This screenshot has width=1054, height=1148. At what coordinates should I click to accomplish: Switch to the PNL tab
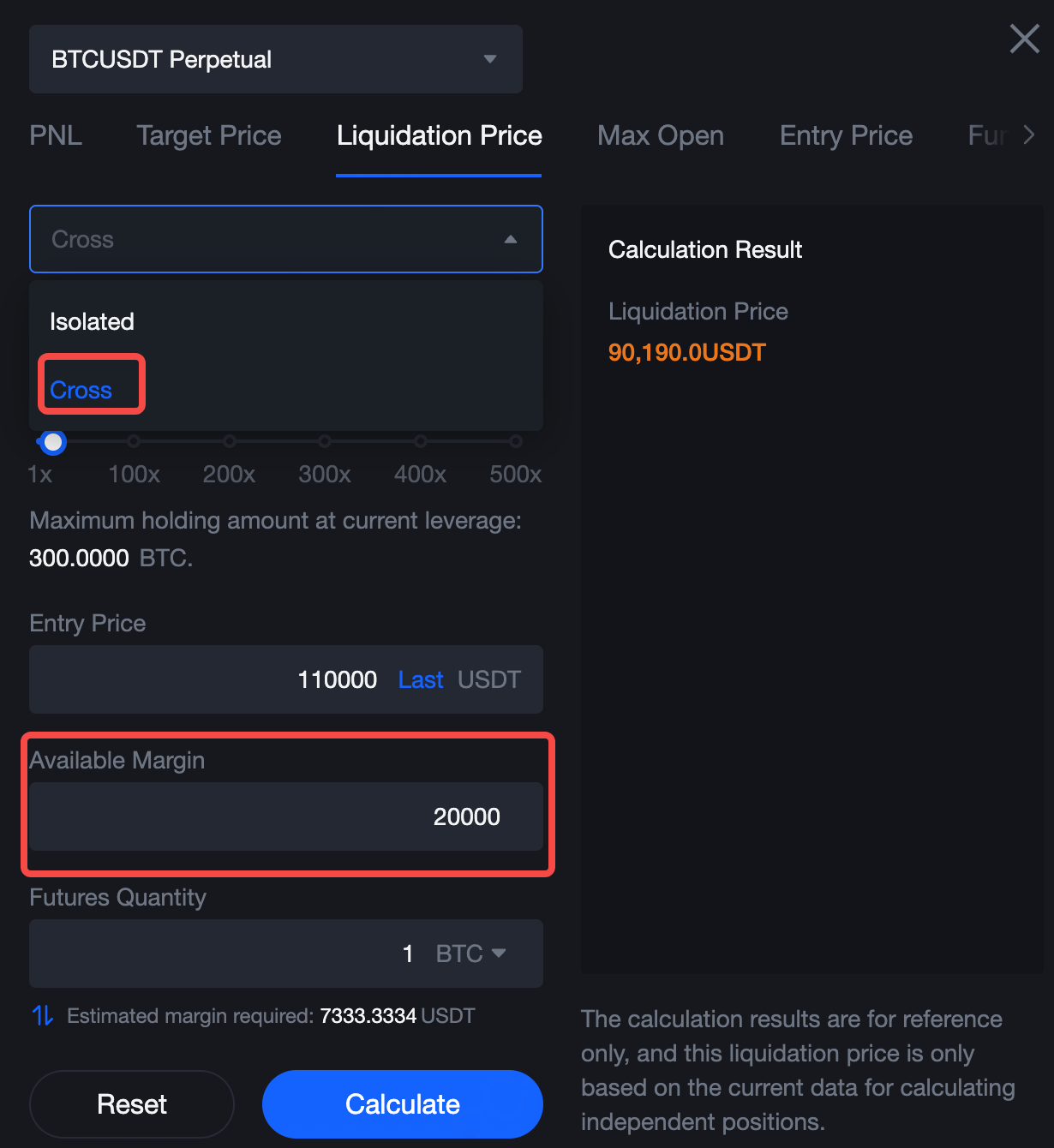tap(56, 135)
